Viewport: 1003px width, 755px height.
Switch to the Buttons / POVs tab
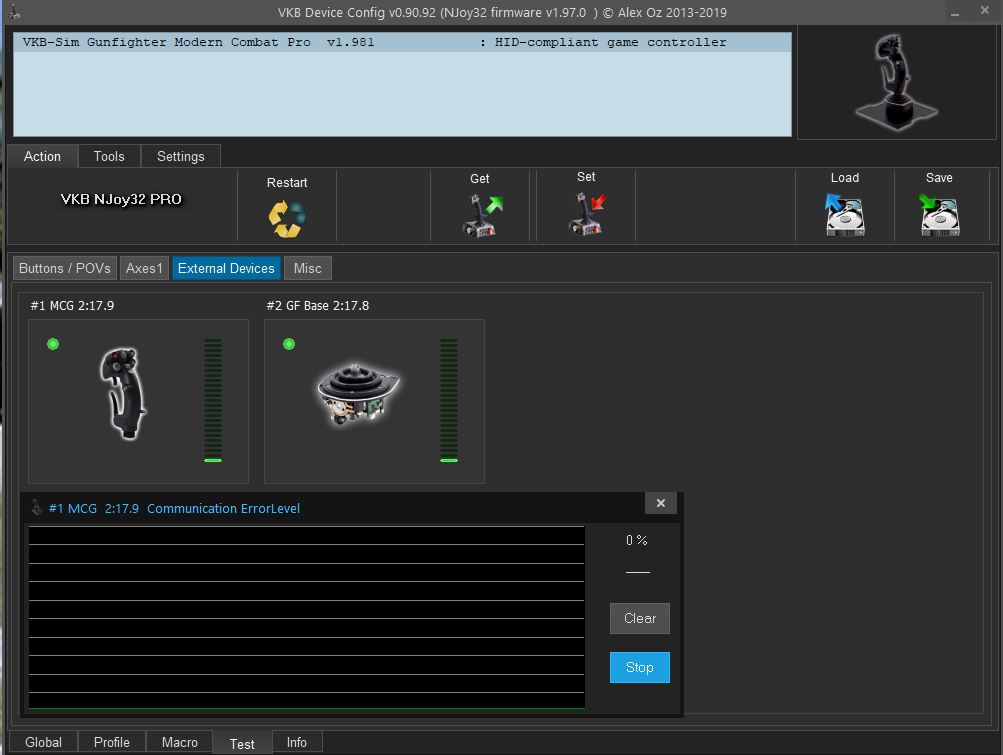pos(65,268)
